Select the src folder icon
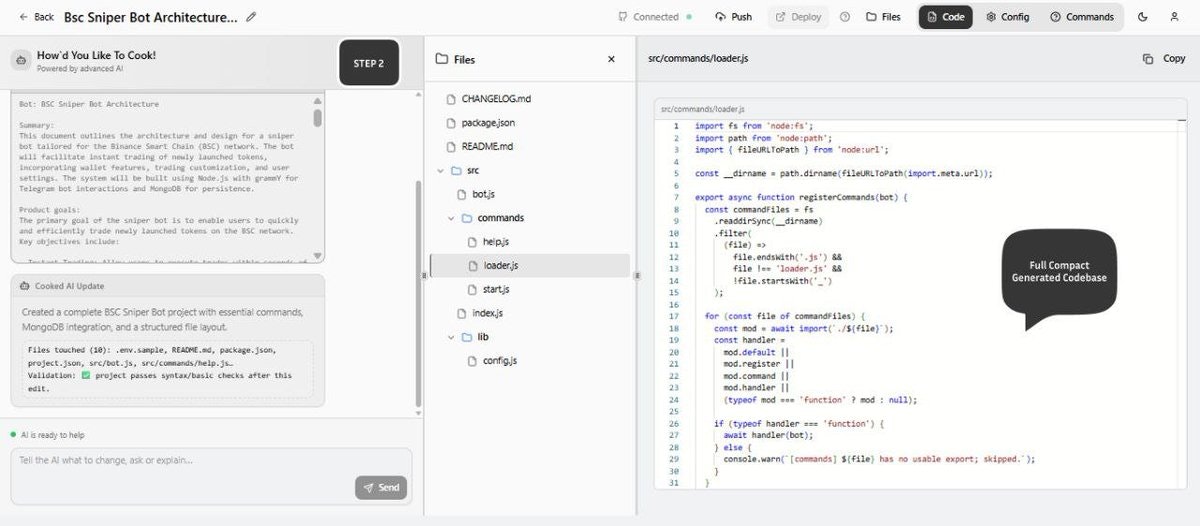Viewport: 1200px width, 526px height. (x=456, y=171)
